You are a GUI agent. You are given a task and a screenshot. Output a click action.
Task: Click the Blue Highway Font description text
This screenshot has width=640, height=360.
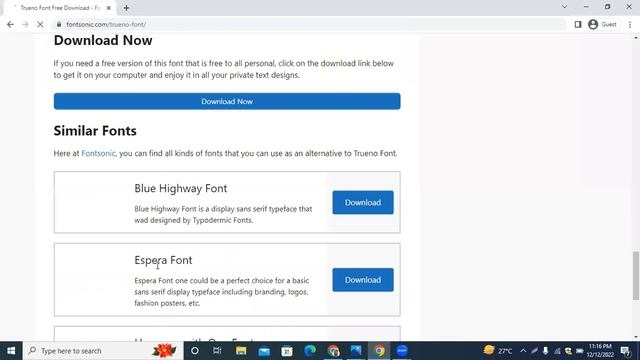pos(223,214)
